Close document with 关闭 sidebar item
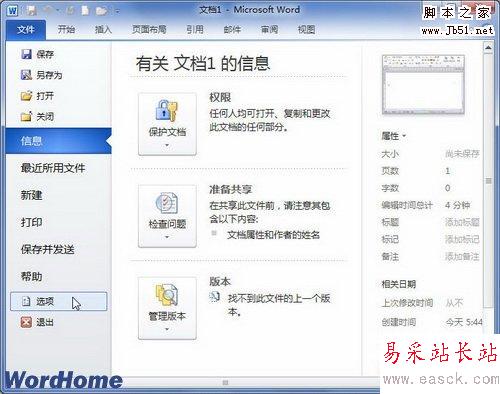Screen dimensions: 500x394 tap(37, 117)
